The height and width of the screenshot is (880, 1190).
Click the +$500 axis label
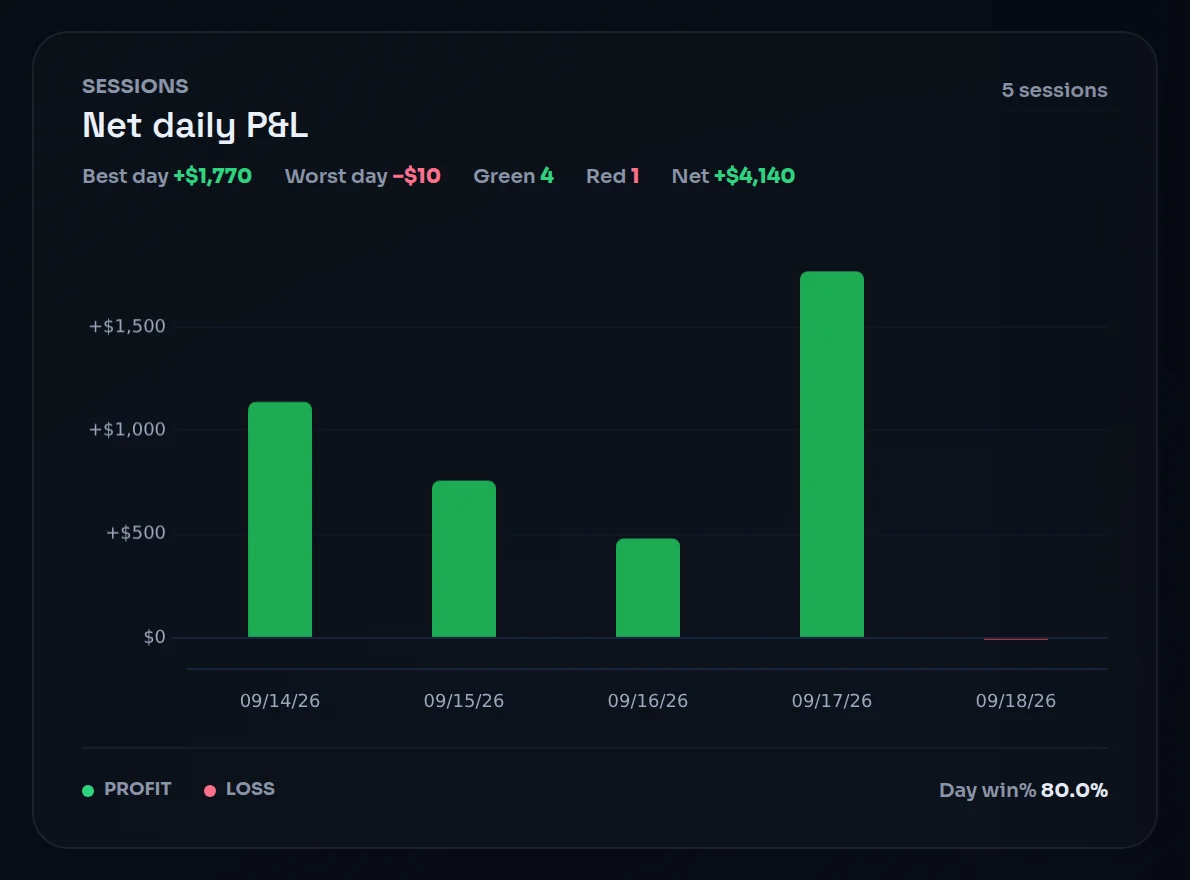(135, 533)
